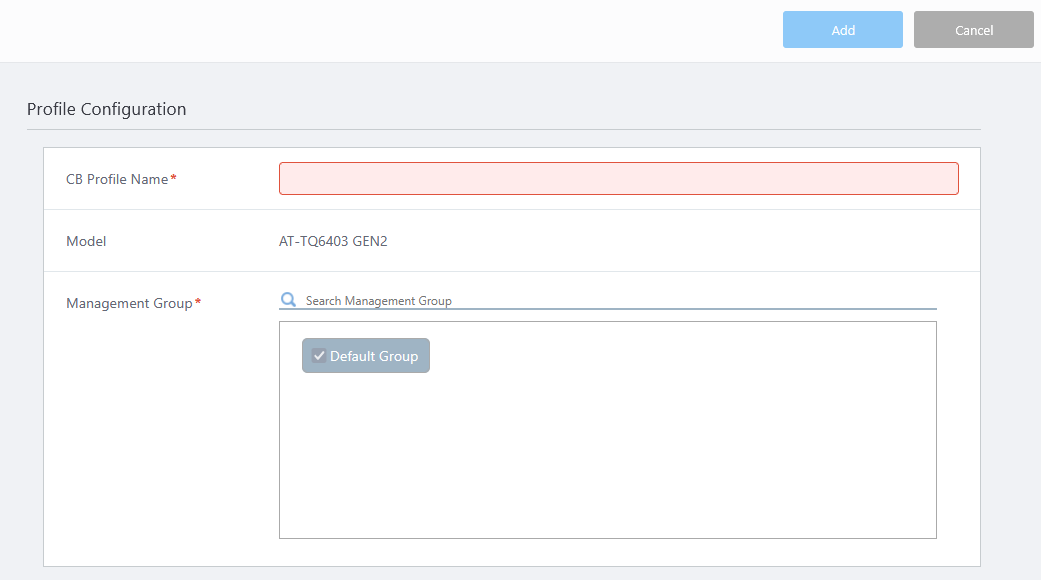The image size is (1041, 580).
Task: Click the Model field label
Action: click(86, 241)
